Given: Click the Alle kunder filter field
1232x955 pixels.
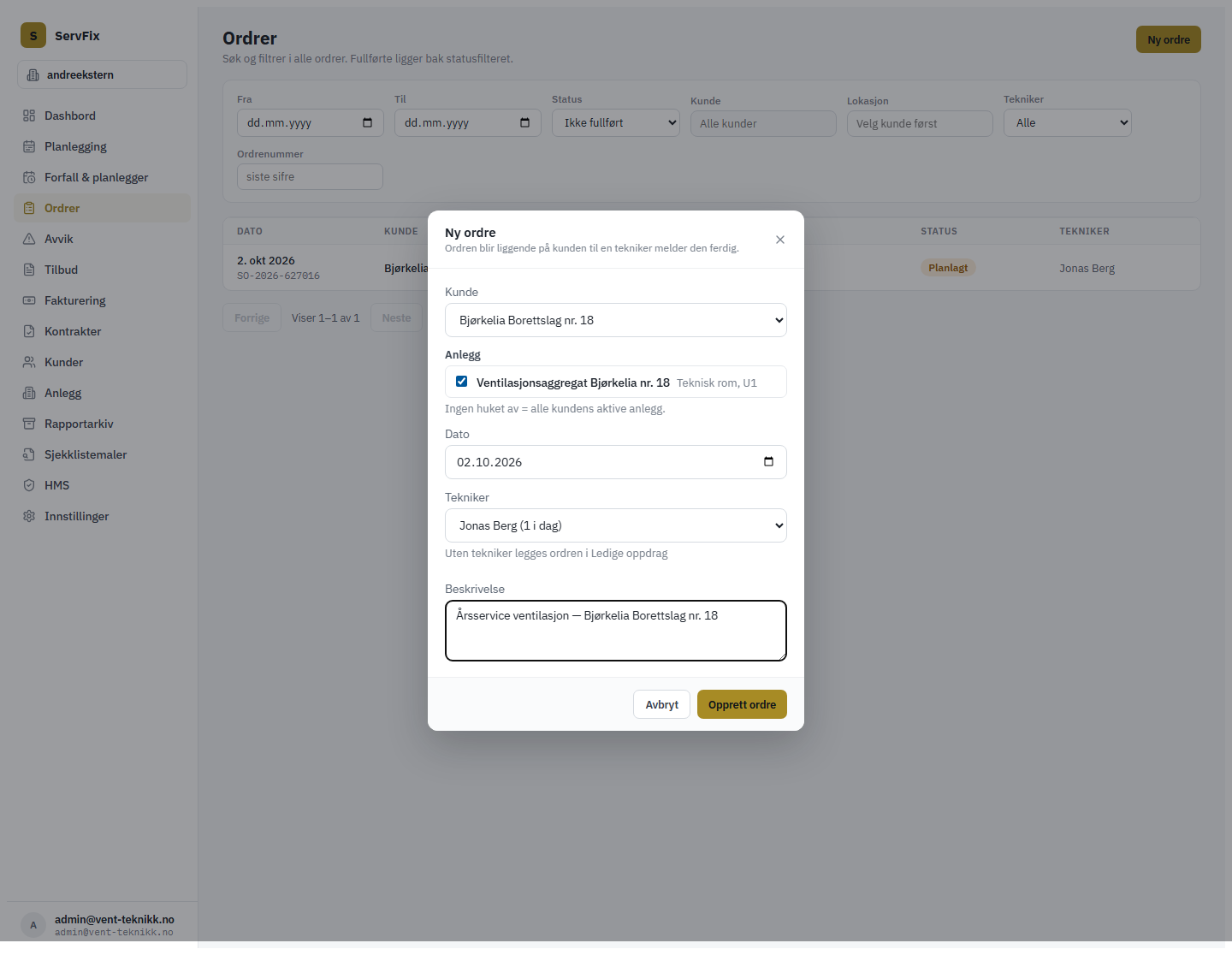Looking at the screenshot, I should click(763, 123).
